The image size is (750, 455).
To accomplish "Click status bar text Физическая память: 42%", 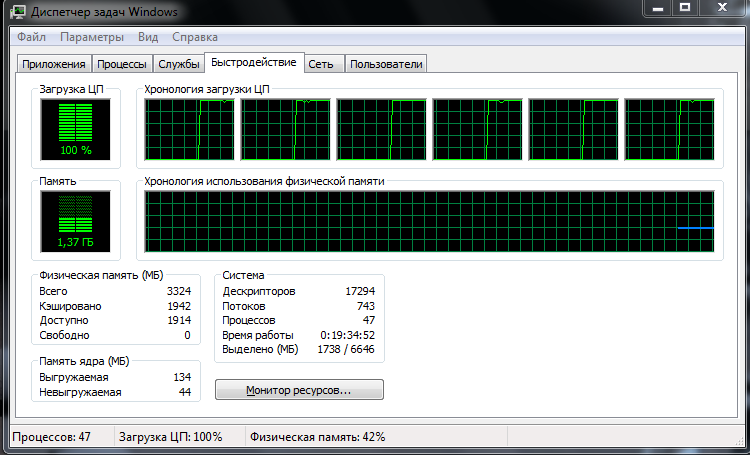I will [318, 437].
